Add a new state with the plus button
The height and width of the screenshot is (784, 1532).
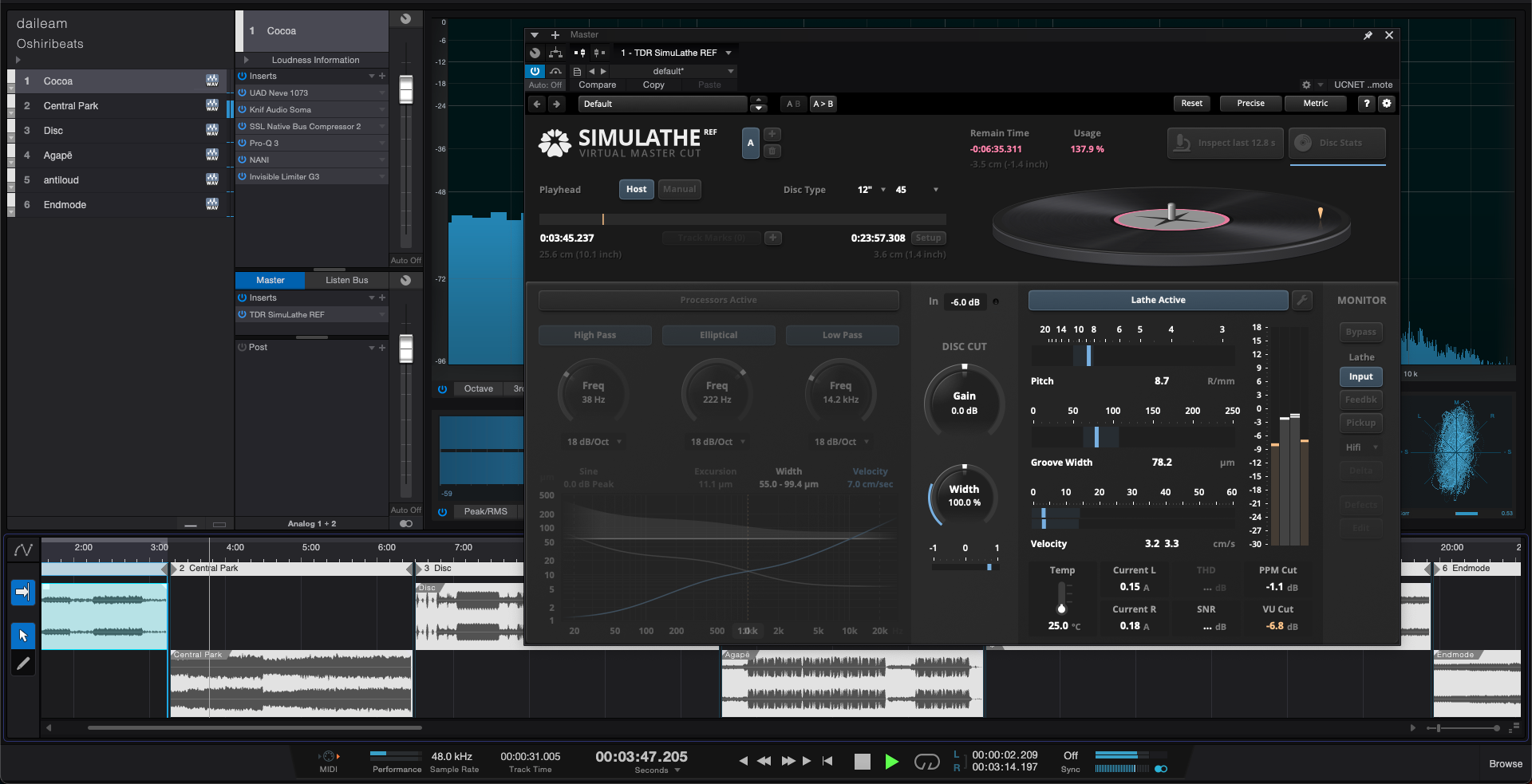[x=772, y=134]
